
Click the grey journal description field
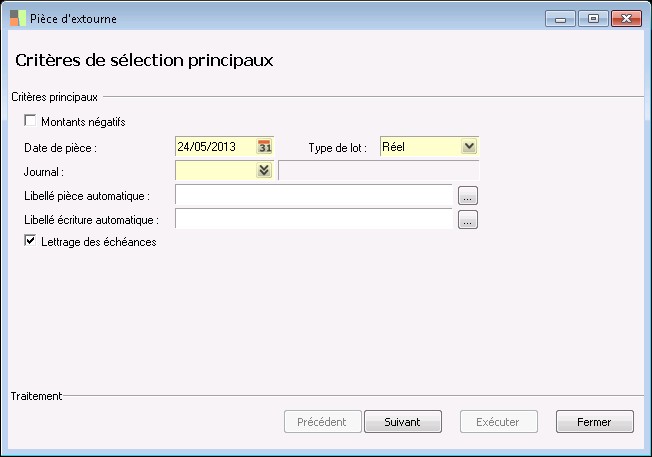click(x=378, y=170)
